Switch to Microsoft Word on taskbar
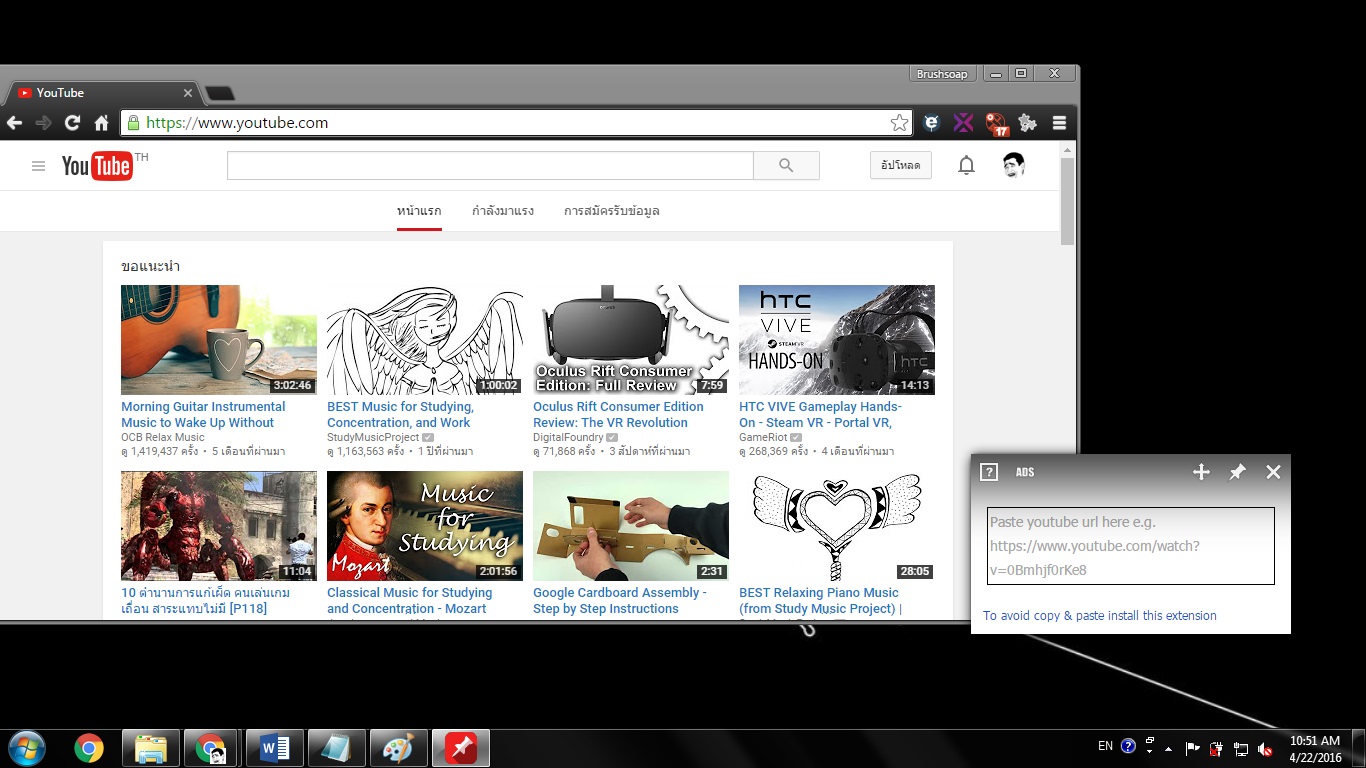Screen dimensions: 1366x768 tap(275, 748)
